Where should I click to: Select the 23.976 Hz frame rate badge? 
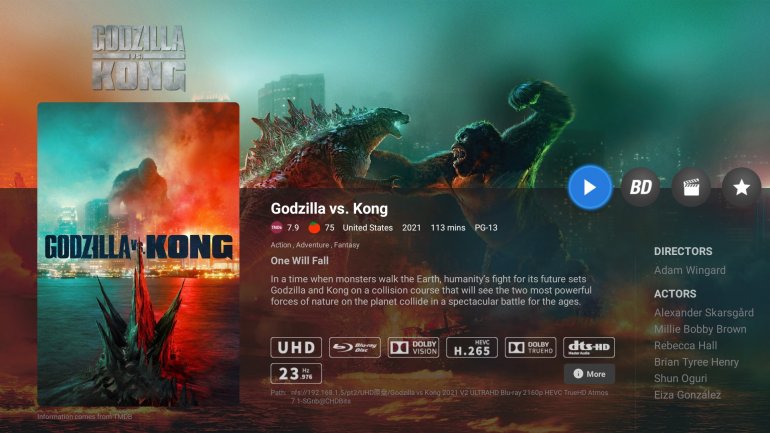tap(296, 374)
